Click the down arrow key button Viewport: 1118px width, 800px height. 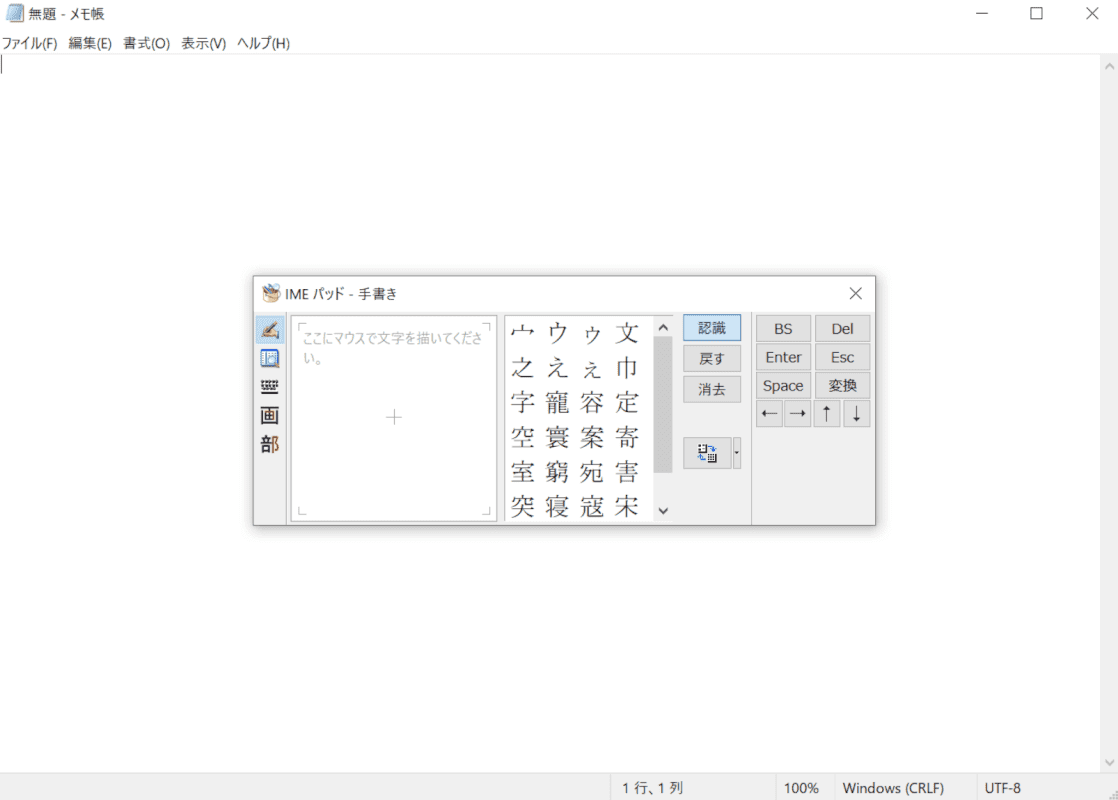856,414
